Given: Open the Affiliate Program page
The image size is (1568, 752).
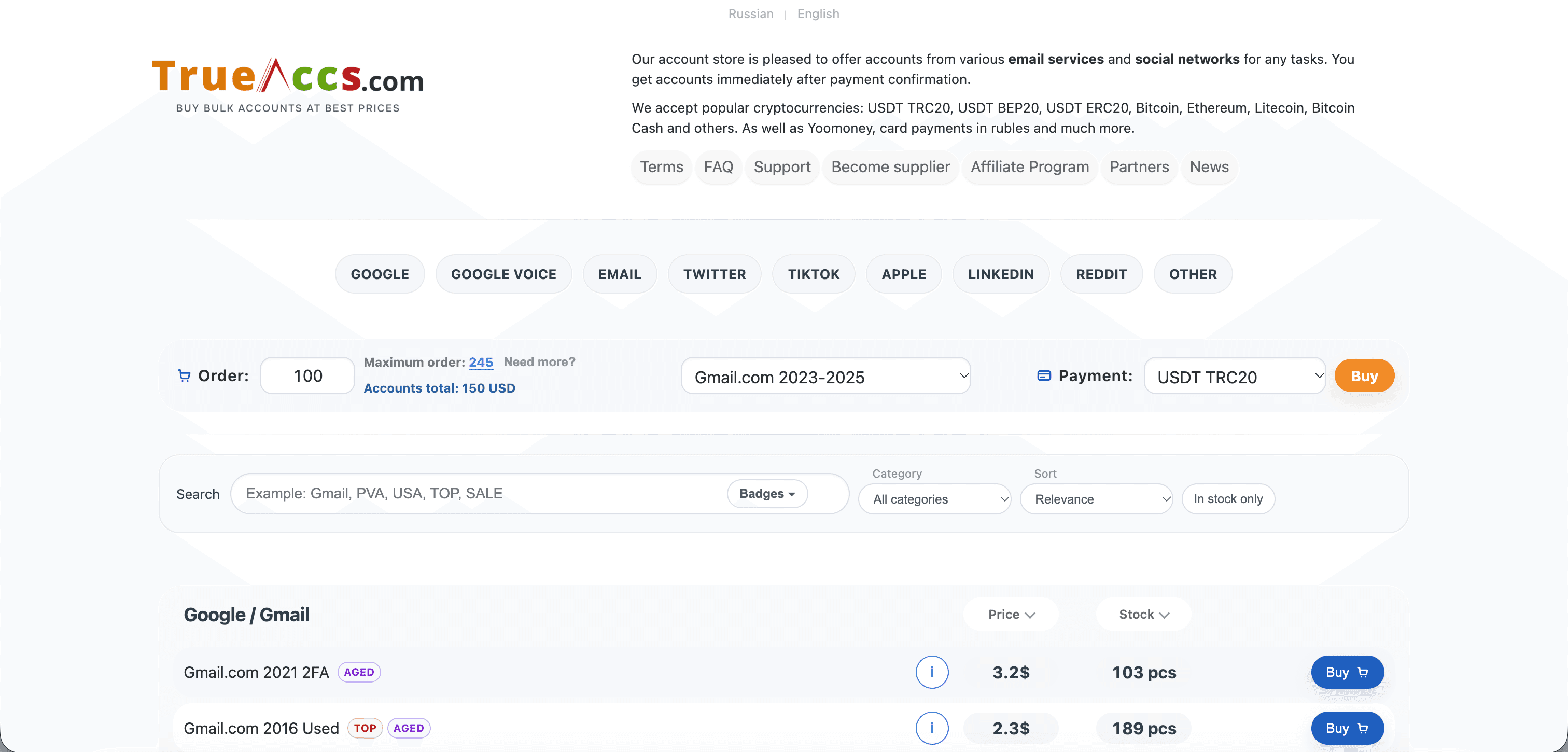Looking at the screenshot, I should (x=1029, y=167).
